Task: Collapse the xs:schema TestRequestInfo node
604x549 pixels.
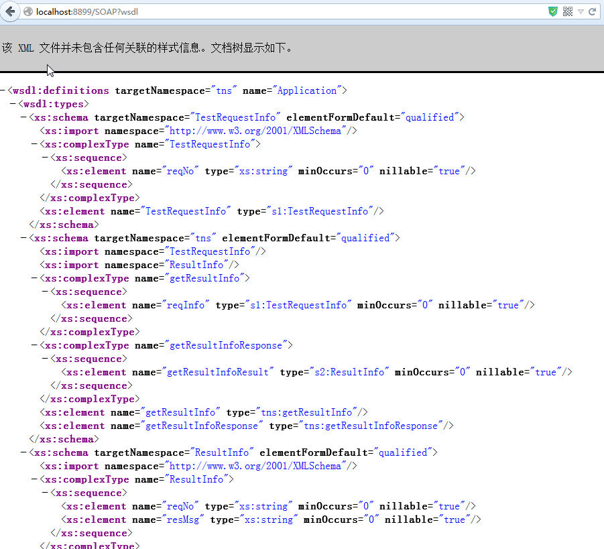Action: pos(23,118)
